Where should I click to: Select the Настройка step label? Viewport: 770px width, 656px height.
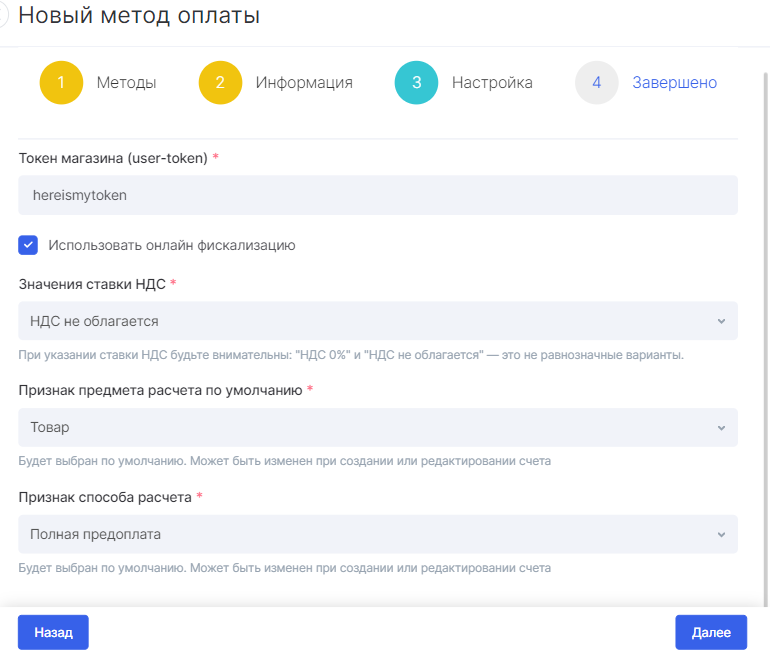point(492,82)
